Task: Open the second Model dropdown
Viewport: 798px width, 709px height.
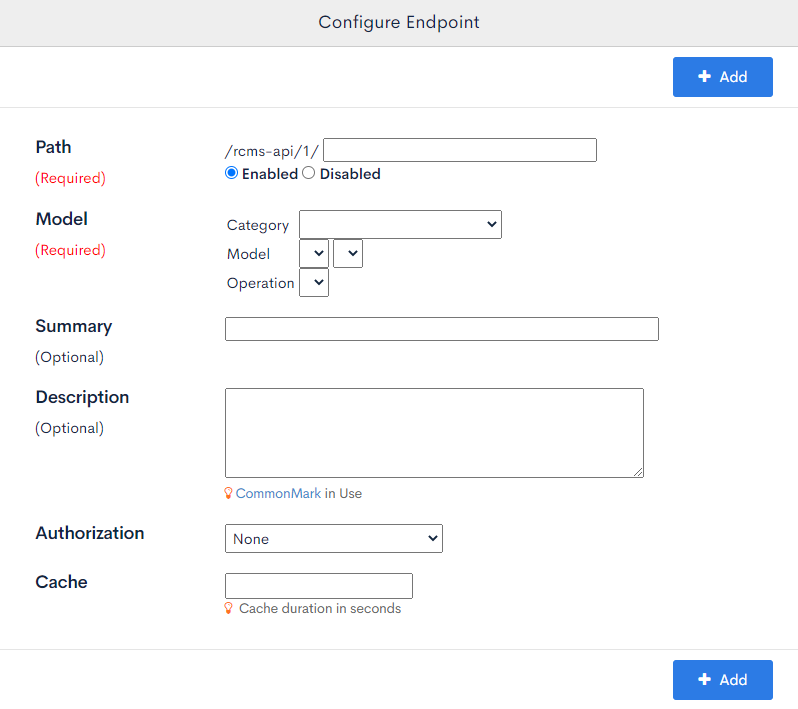Action: pos(348,253)
